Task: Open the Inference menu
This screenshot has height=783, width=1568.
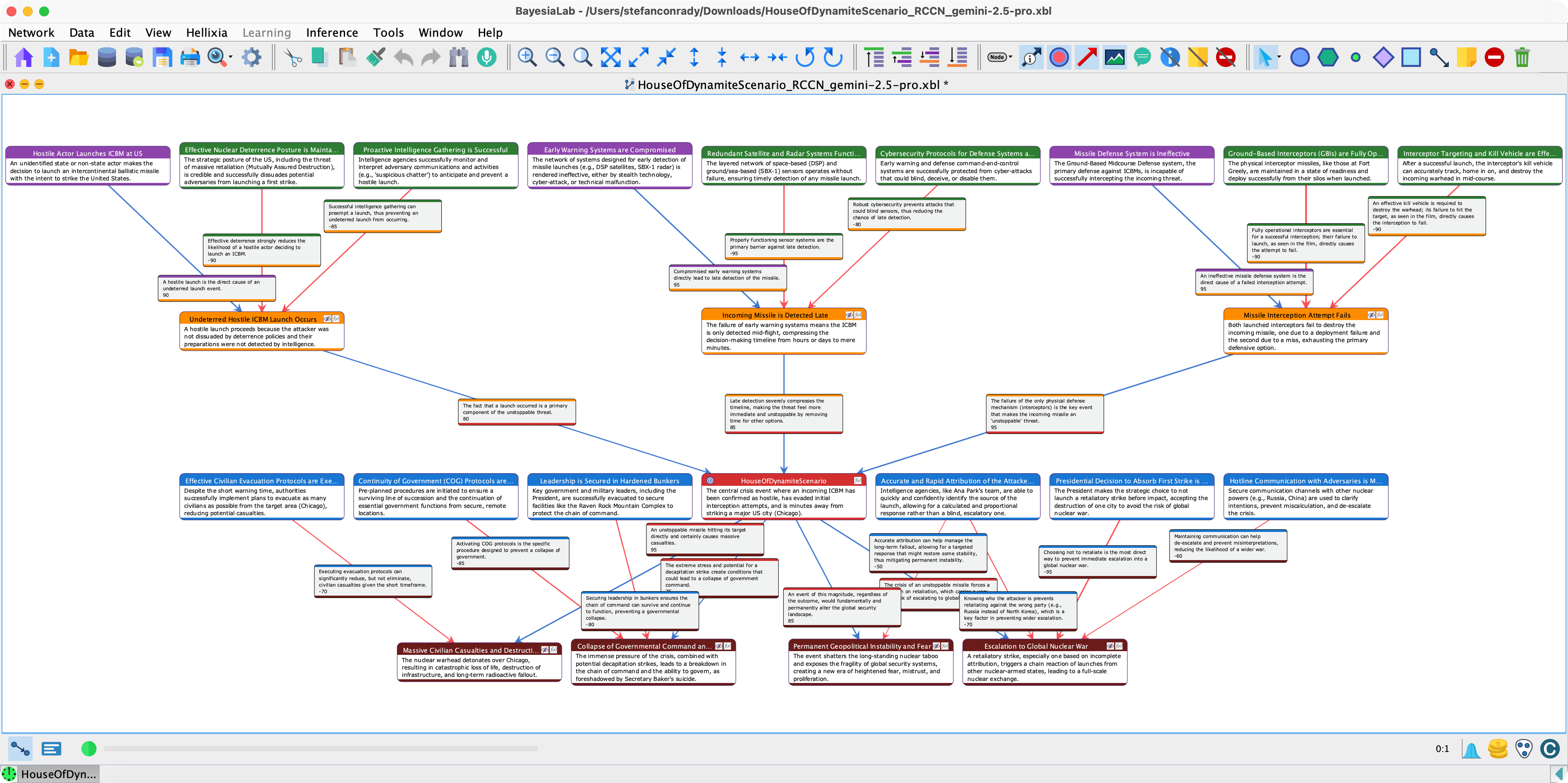Action: tap(332, 33)
